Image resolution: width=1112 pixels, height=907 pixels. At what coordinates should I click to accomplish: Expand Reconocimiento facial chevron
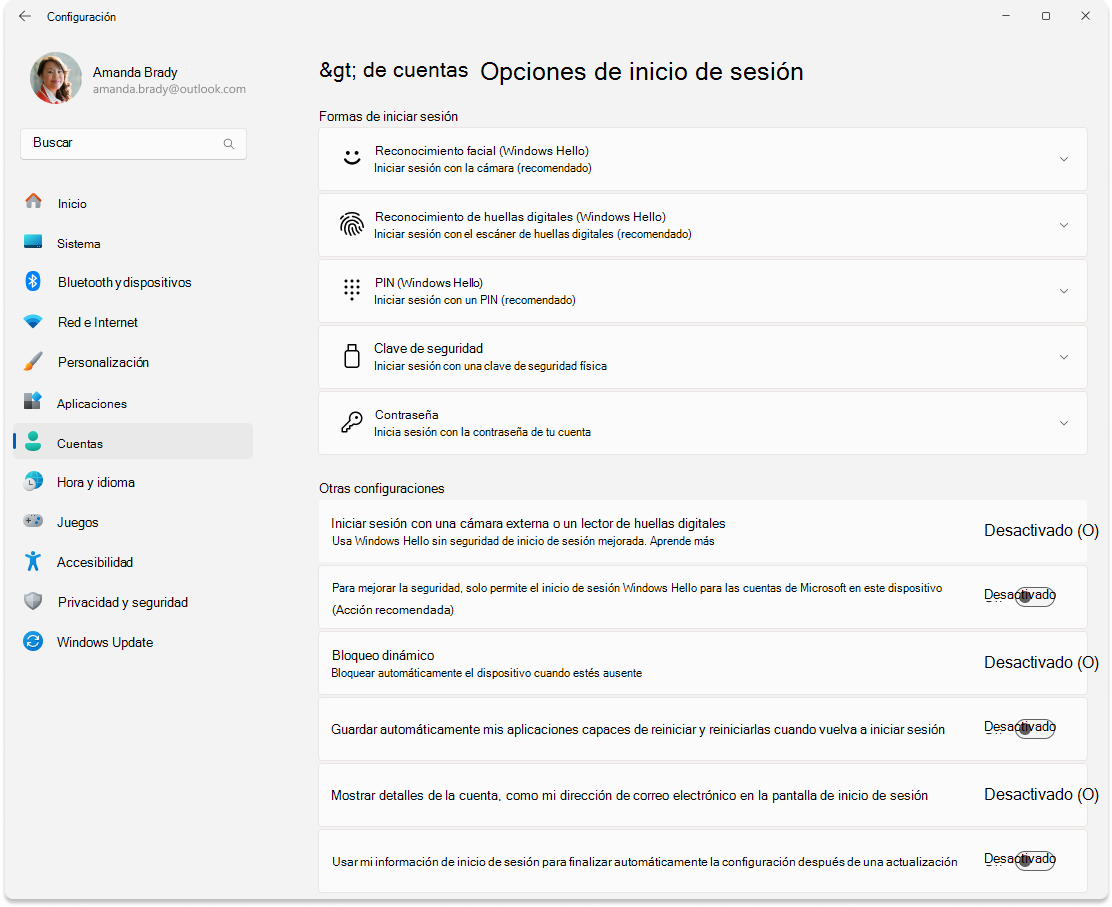1064,160
